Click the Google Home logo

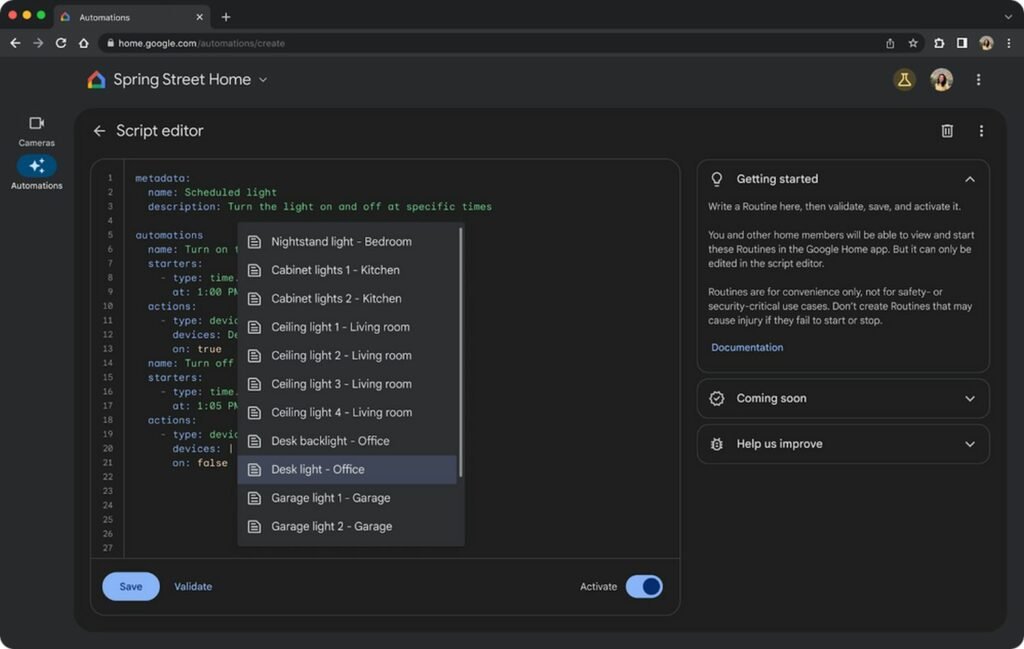(x=96, y=79)
